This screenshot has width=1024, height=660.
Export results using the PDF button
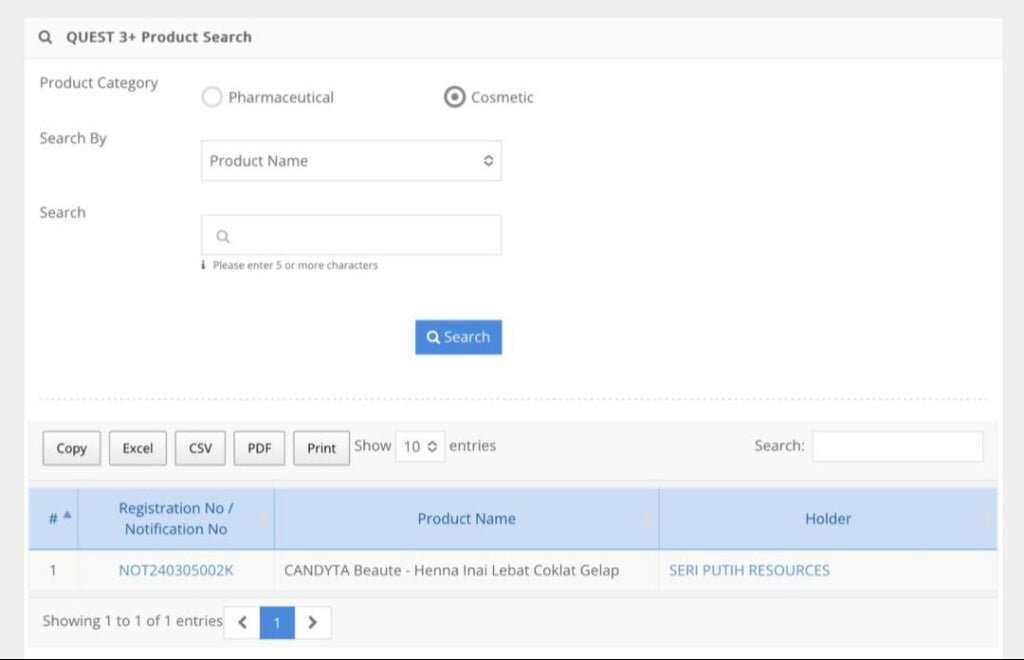259,448
